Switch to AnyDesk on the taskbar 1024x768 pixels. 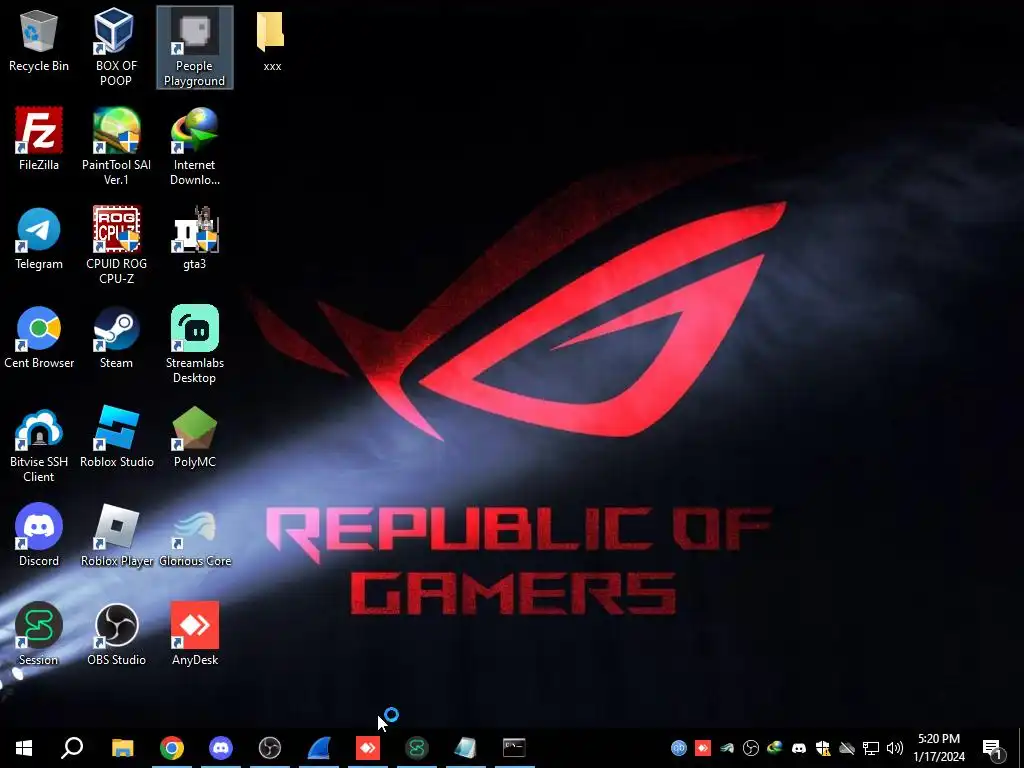click(x=368, y=748)
